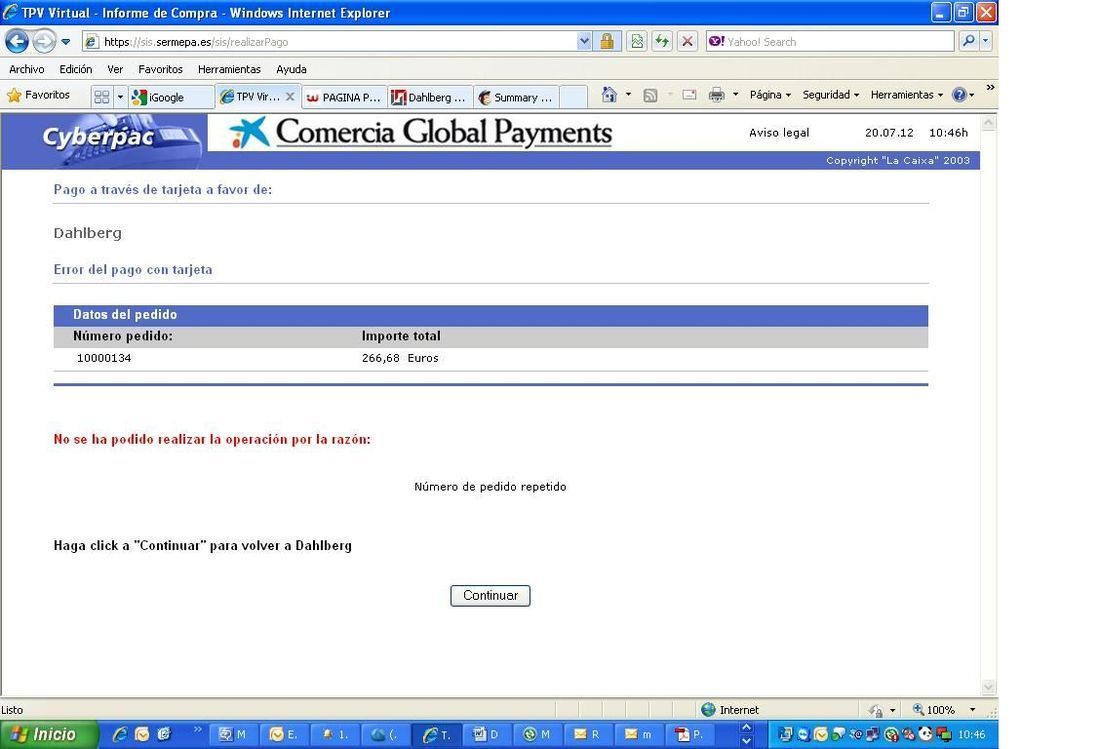Switch to the PAGINA P... tab
1100x749 pixels.
tap(344, 97)
